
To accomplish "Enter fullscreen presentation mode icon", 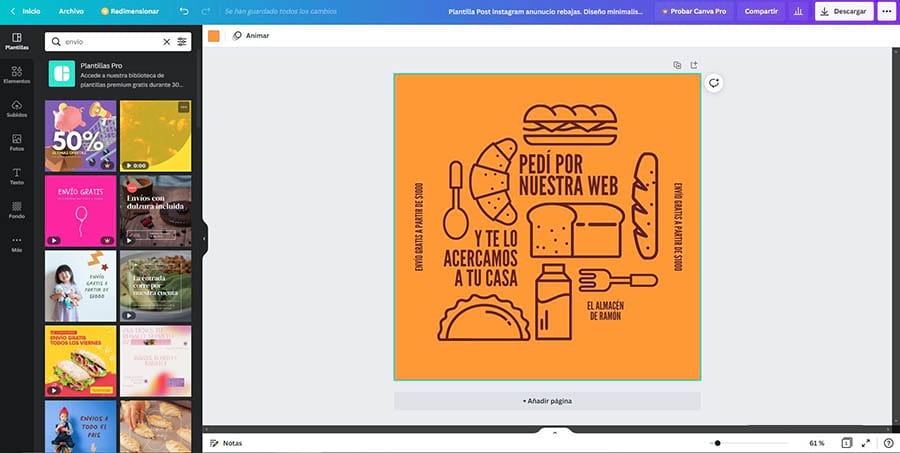I will coord(866,443).
